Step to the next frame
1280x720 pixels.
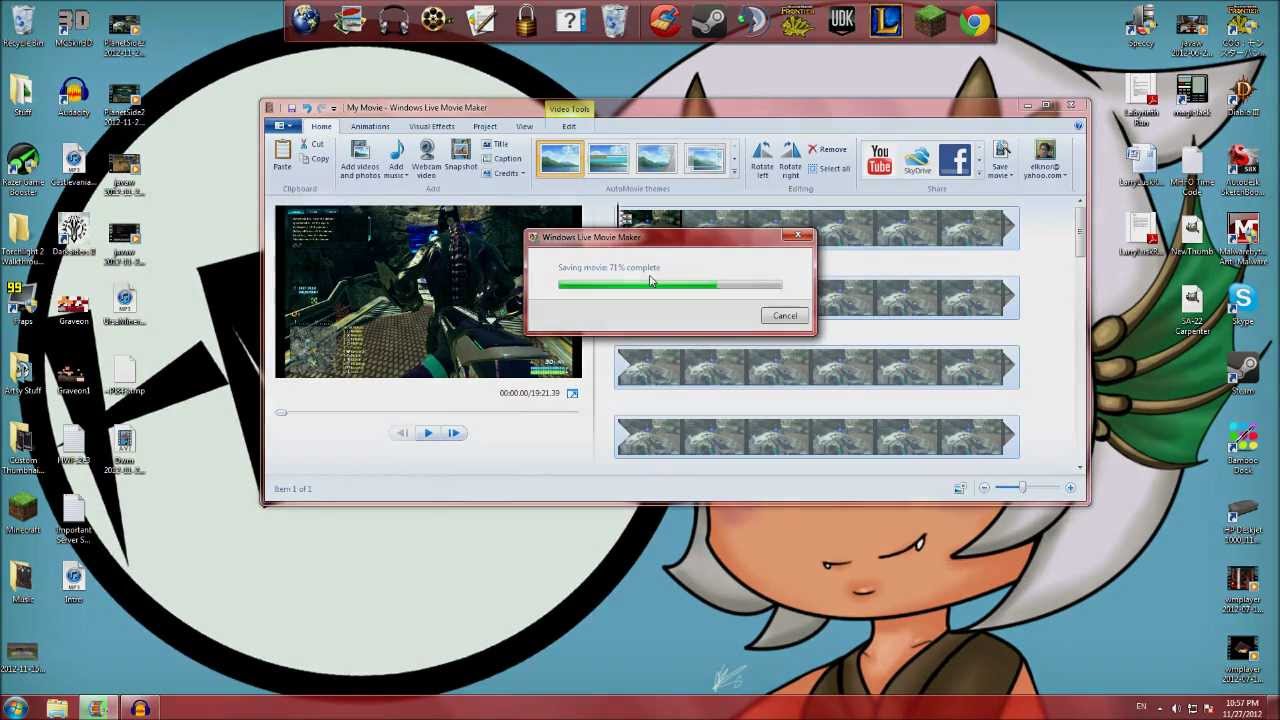(453, 433)
